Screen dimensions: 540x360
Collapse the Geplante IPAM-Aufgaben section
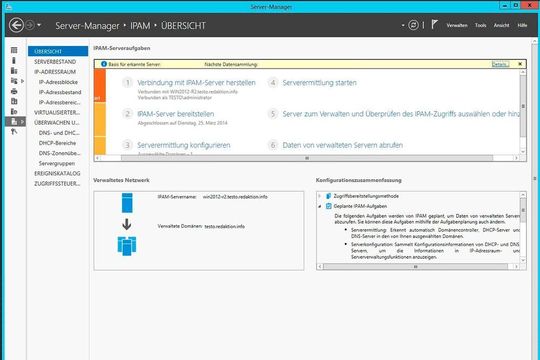click(320, 206)
